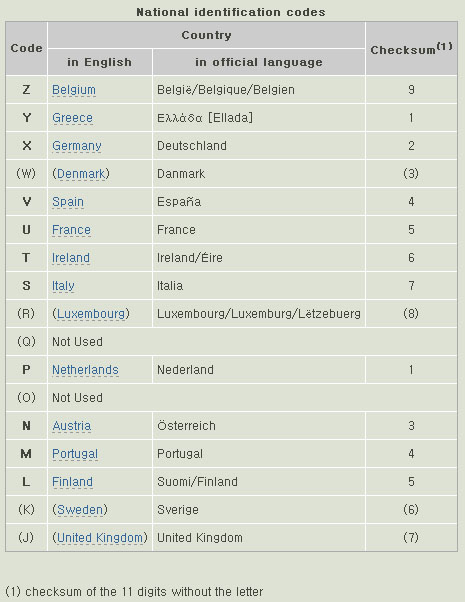Click the Germany hyperlink
The width and height of the screenshot is (465, 602).
[x=77, y=146]
